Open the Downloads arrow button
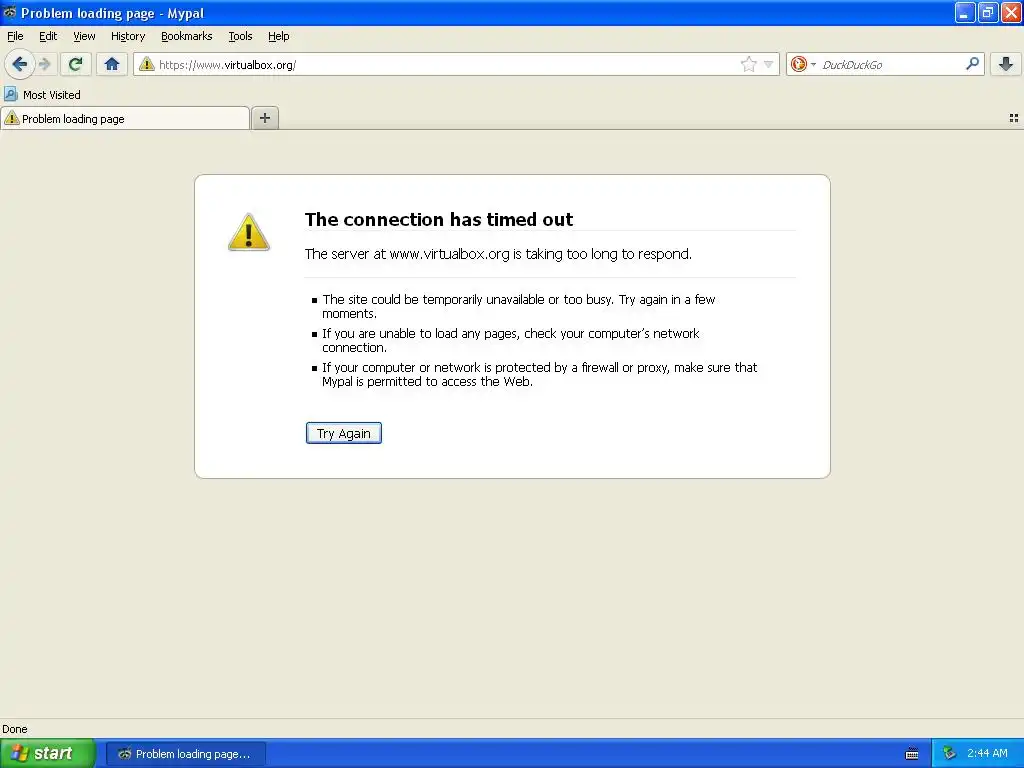 pos(1006,64)
